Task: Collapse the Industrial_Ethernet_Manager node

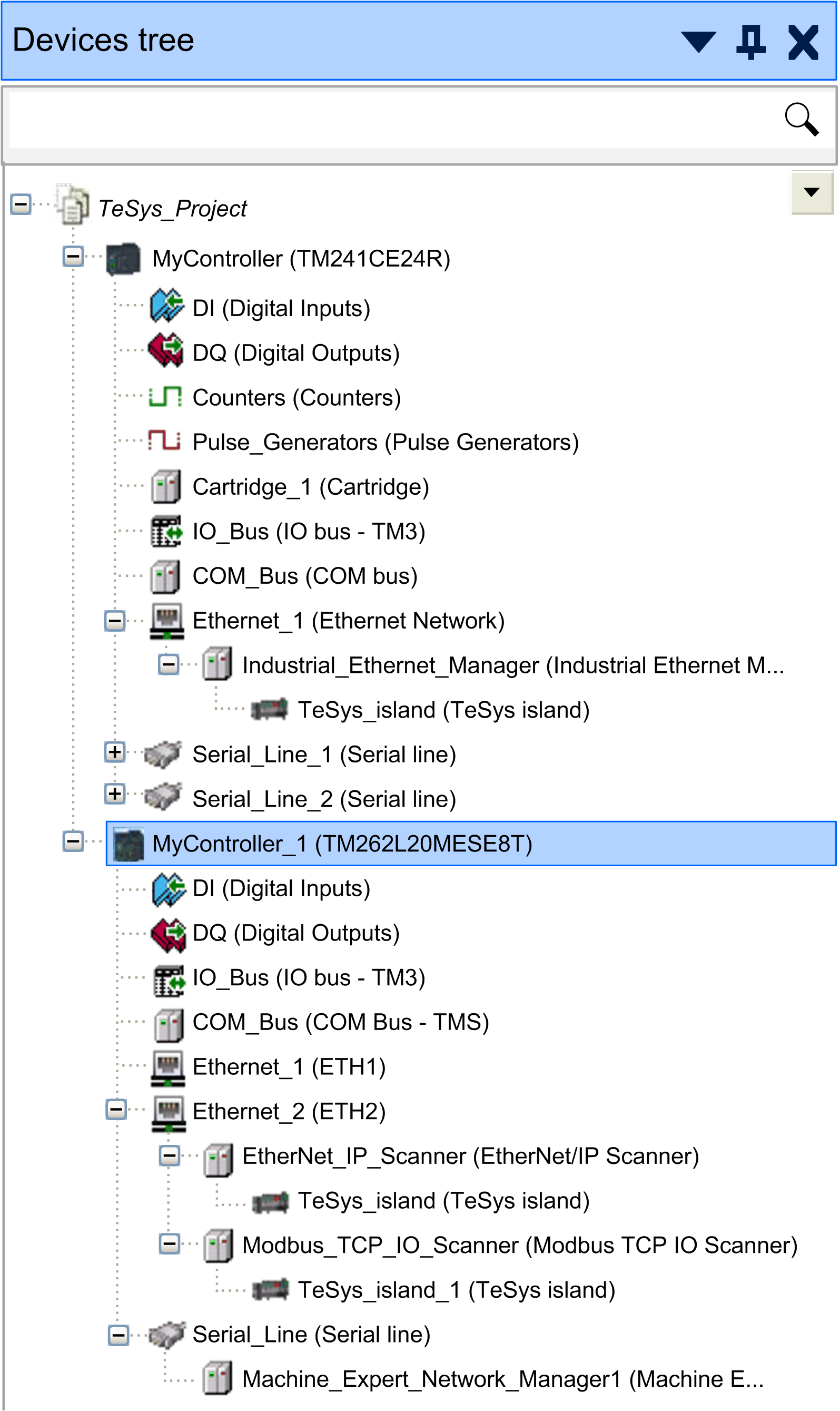Action: pyautogui.click(x=168, y=664)
